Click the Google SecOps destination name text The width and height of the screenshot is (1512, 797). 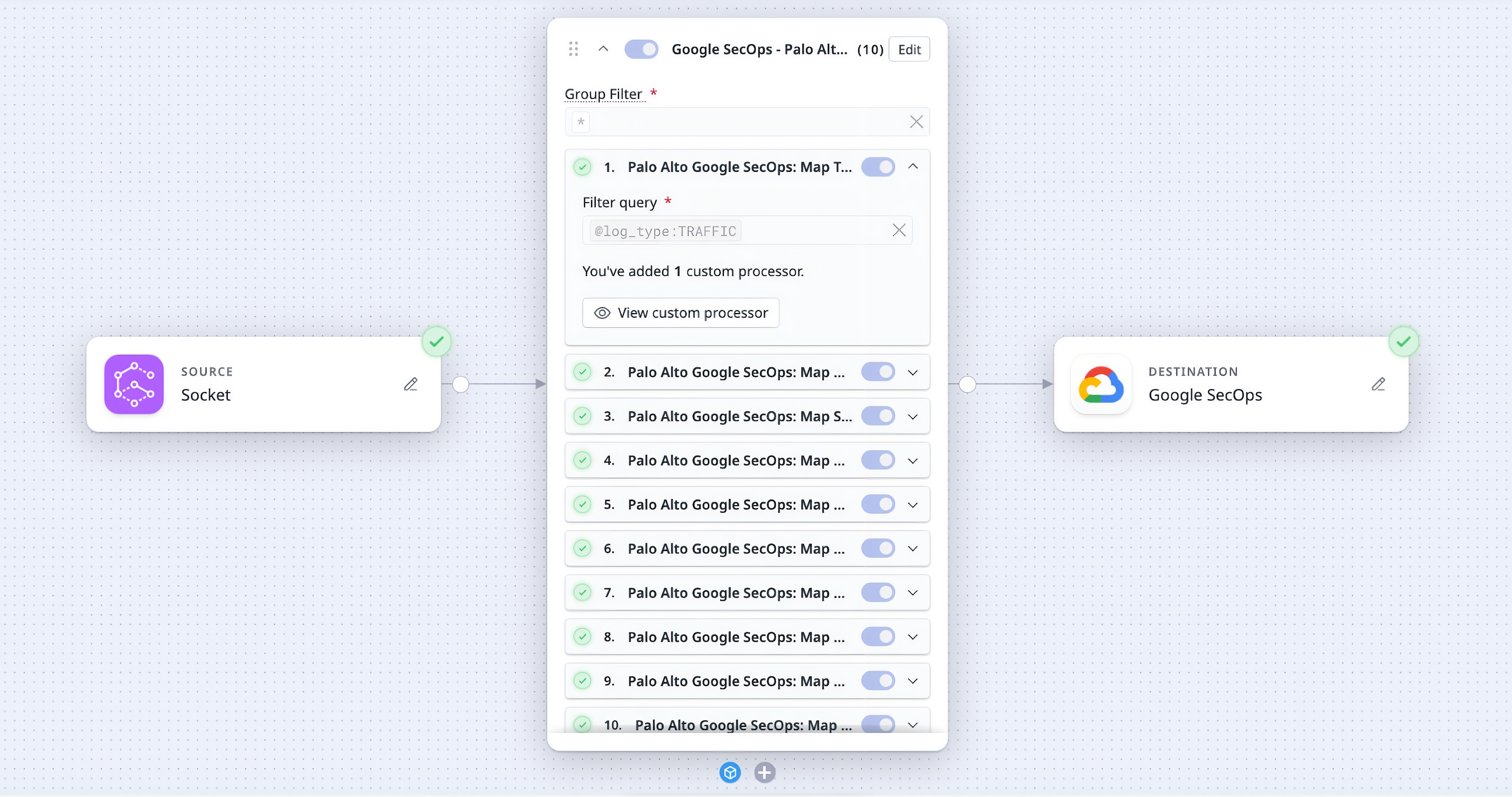tap(1205, 395)
